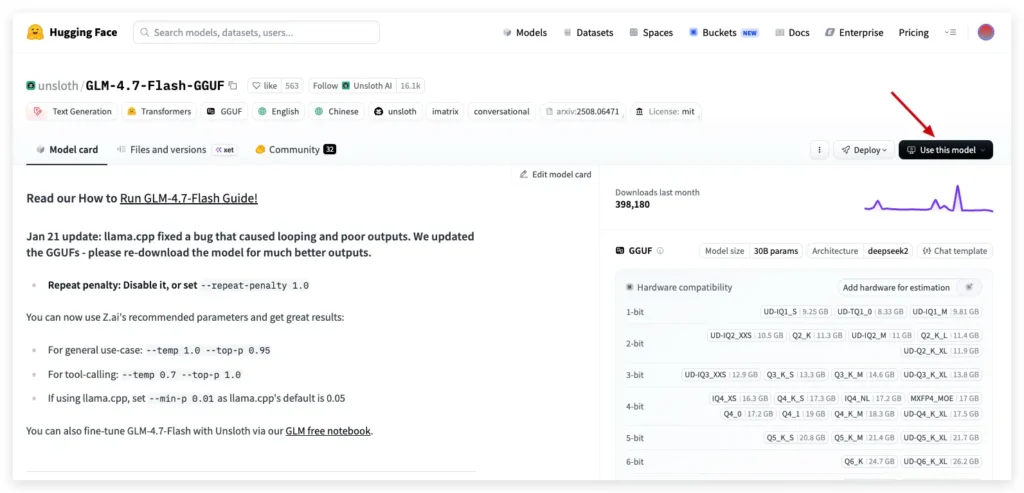Viewport: 1024px width, 493px height.
Task: Select the Text Generation tag
Action: click(72, 111)
